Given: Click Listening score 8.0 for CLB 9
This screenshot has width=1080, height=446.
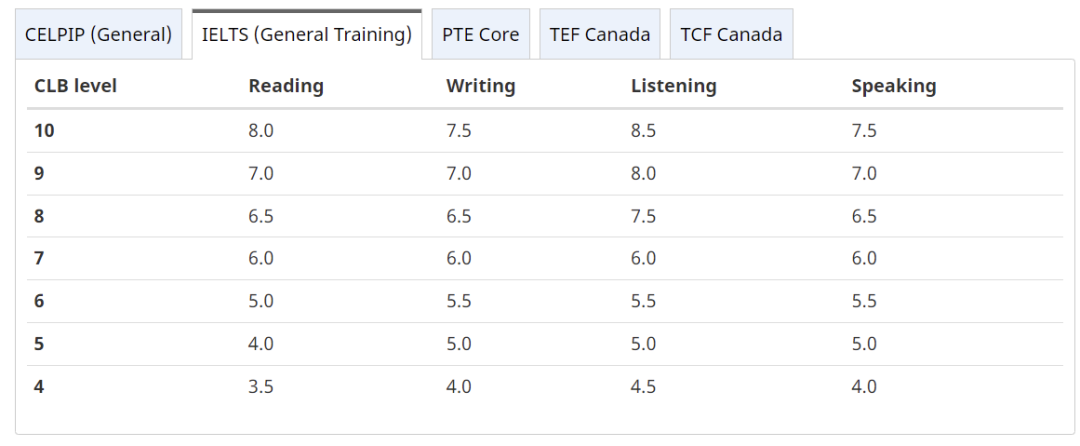Looking at the screenshot, I should click(x=643, y=173).
